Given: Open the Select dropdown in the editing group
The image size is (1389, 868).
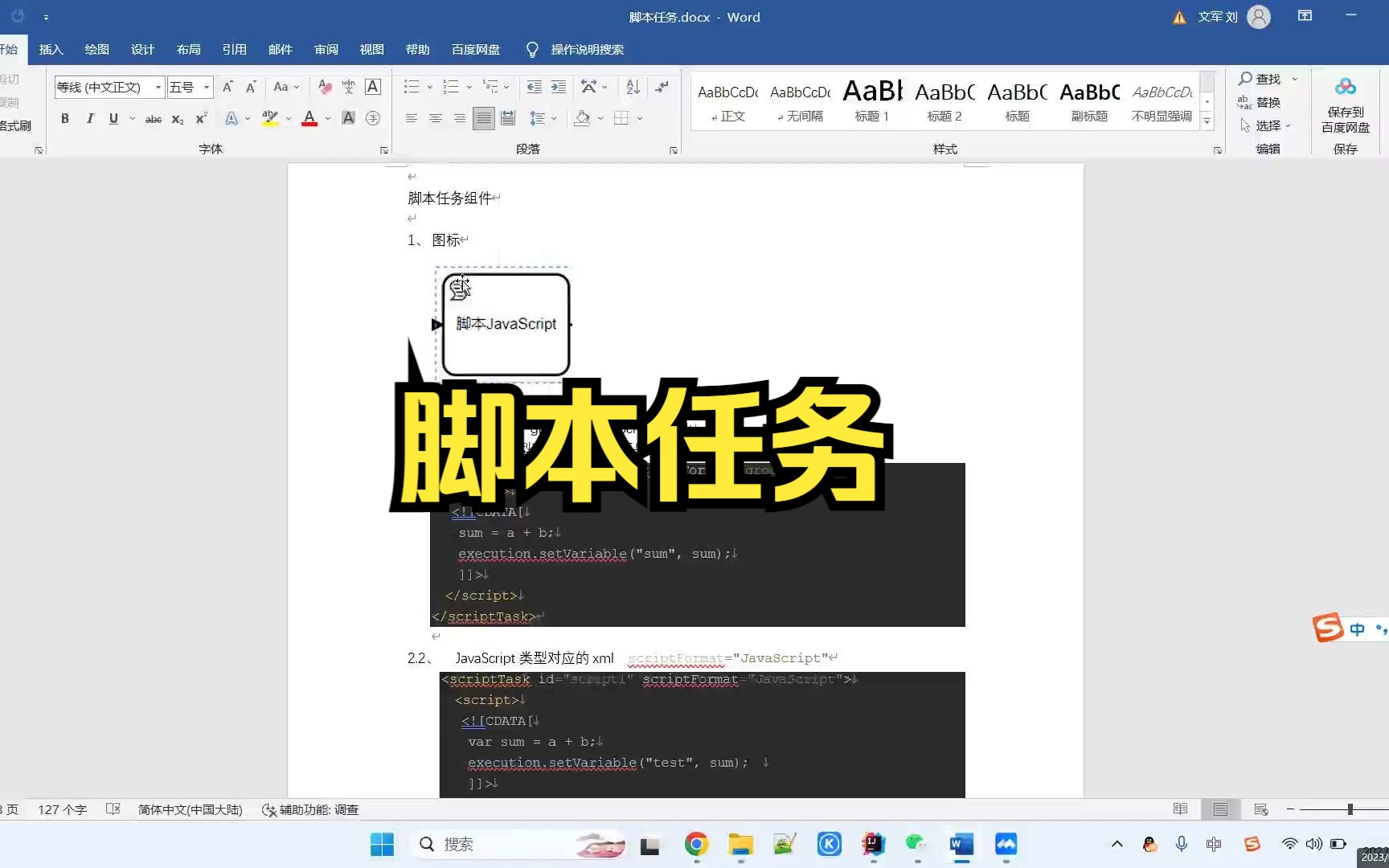Looking at the screenshot, I should click(x=1266, y=125).
